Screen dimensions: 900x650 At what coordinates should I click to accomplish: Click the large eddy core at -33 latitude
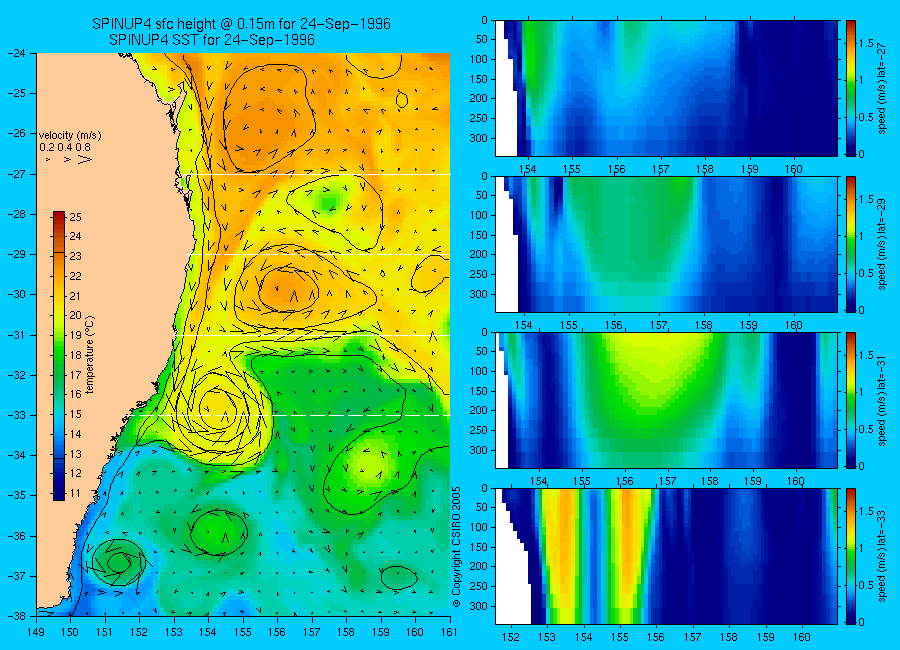click(x=218, y=408)
